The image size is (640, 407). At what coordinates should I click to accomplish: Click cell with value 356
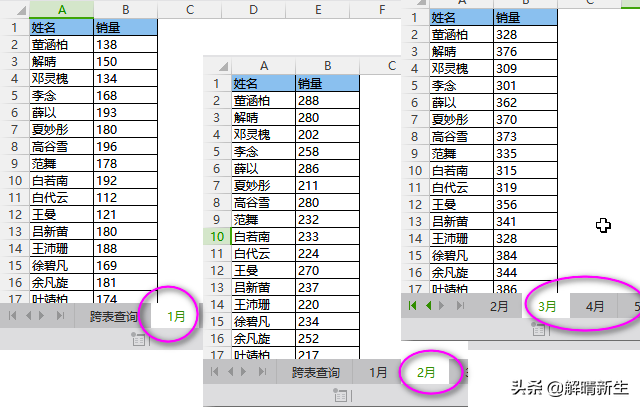pyautogui.click(x=526, y=204)
